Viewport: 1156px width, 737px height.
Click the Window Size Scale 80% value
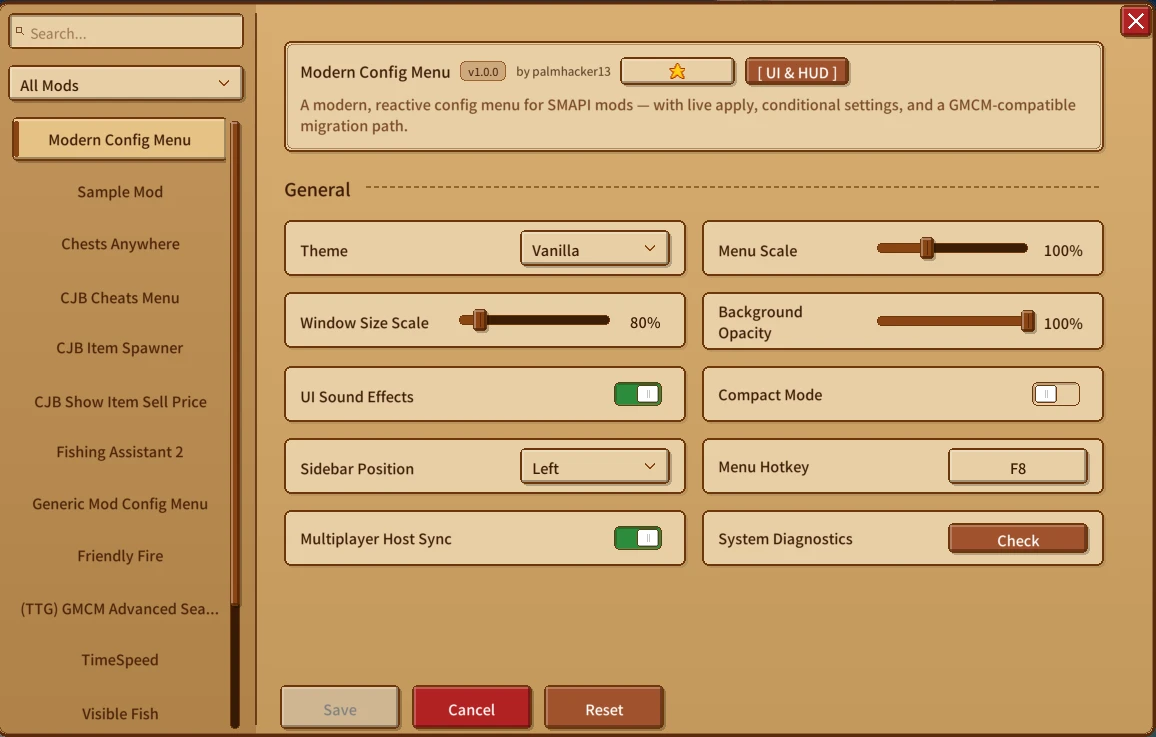point(645,323)
